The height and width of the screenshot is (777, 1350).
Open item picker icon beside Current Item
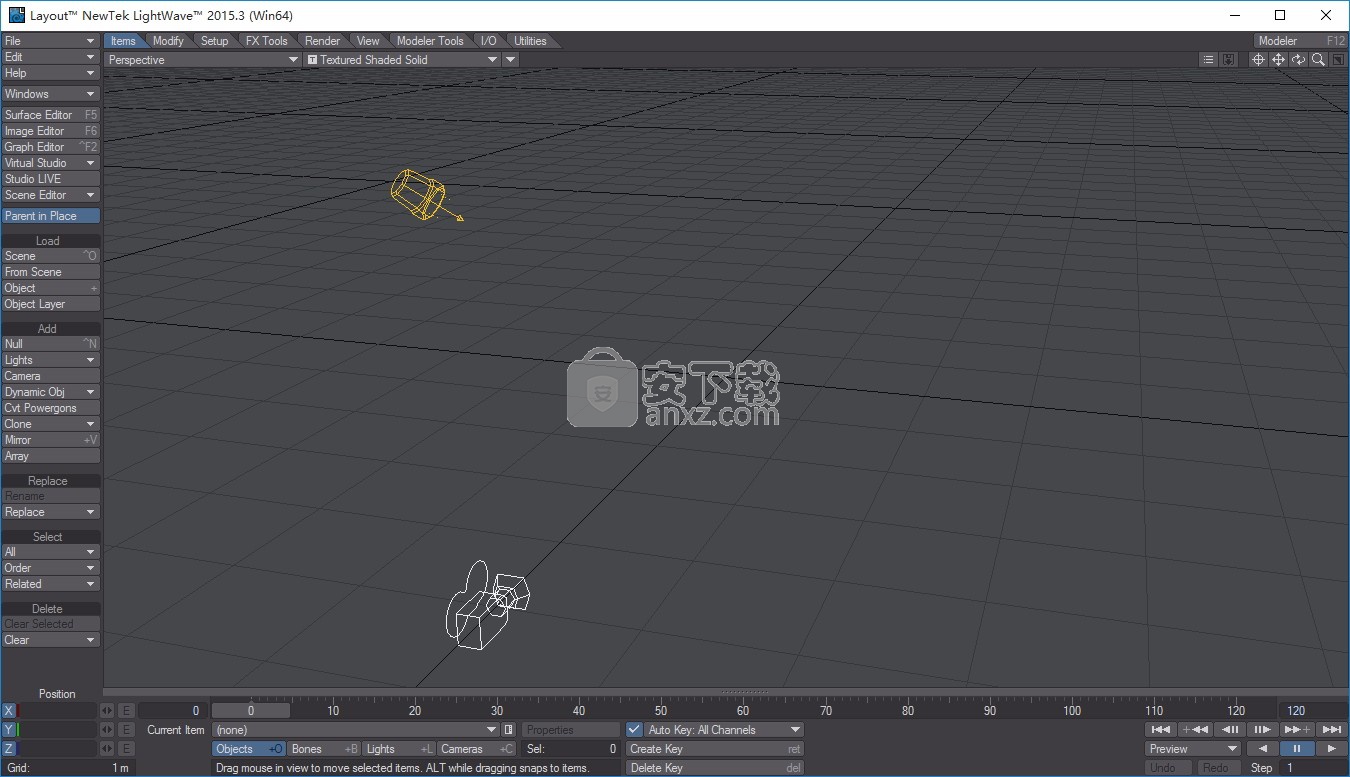[x=508, y=730]
